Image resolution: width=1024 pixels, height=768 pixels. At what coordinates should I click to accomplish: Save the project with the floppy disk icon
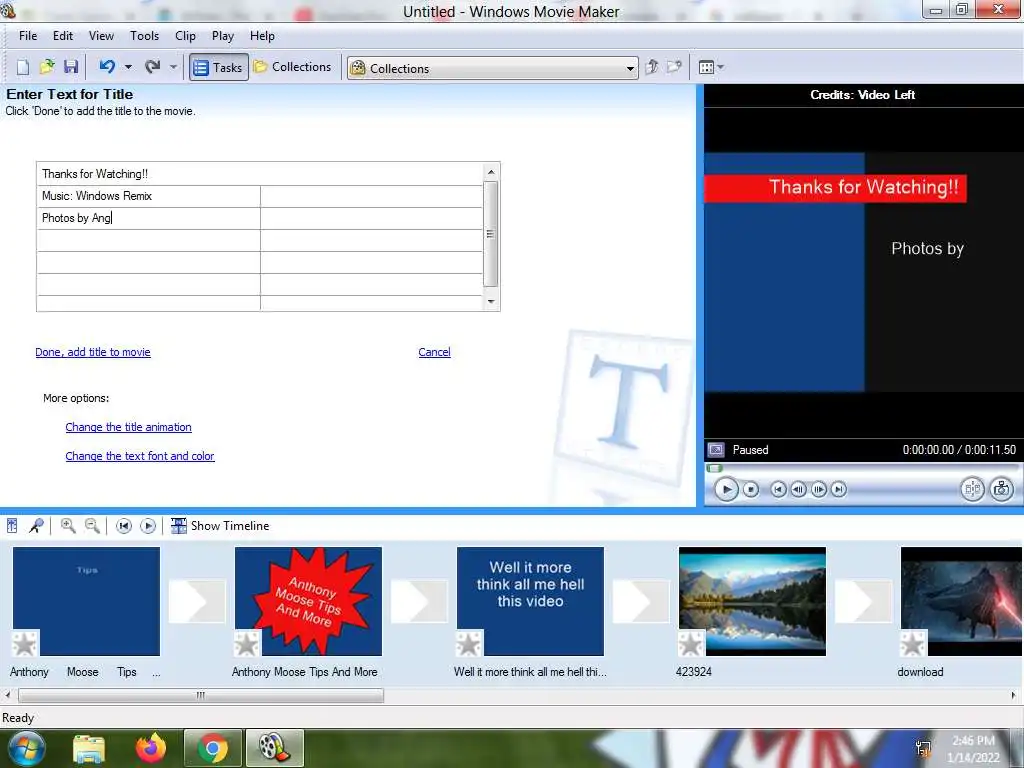click(x=71, y=67)
